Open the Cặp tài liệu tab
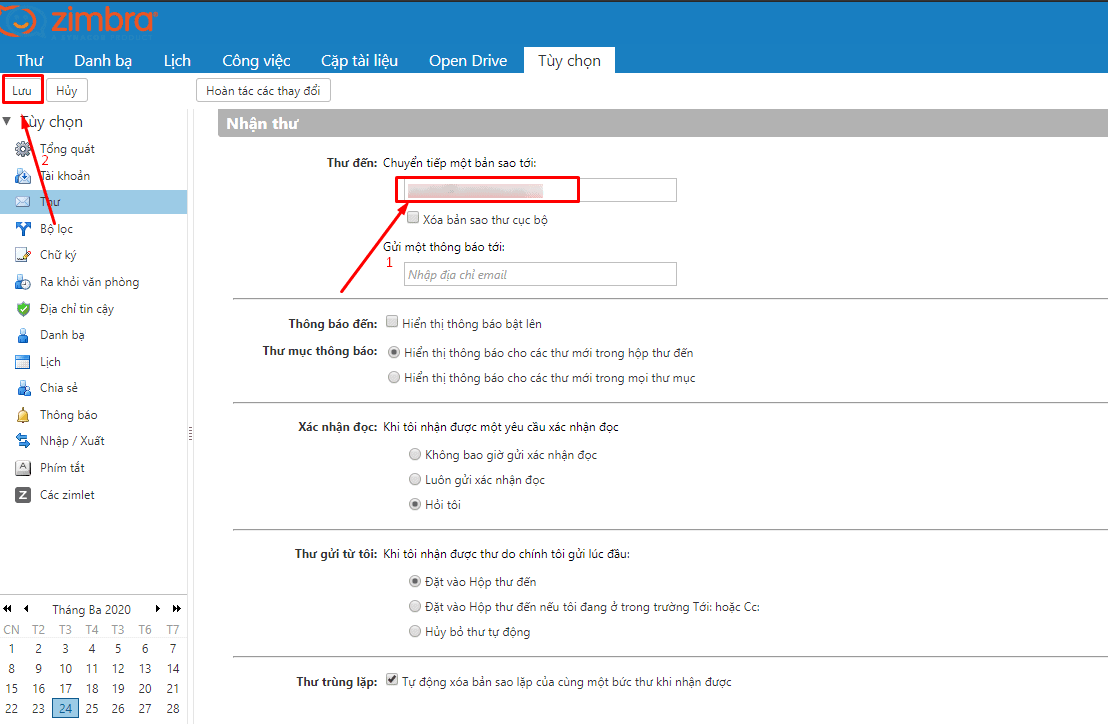1108x724 pixels. pyautogui.click(x=360, y=61)
